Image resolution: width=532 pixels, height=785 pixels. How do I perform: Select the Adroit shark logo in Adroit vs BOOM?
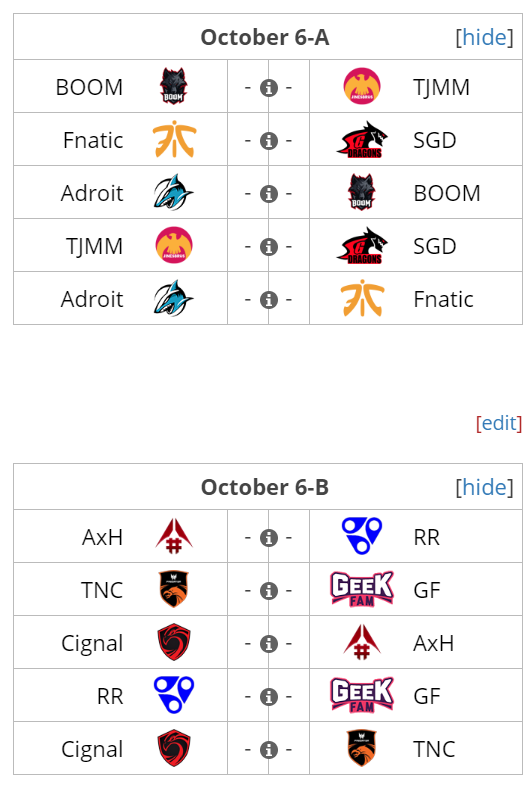coord(173,192)
